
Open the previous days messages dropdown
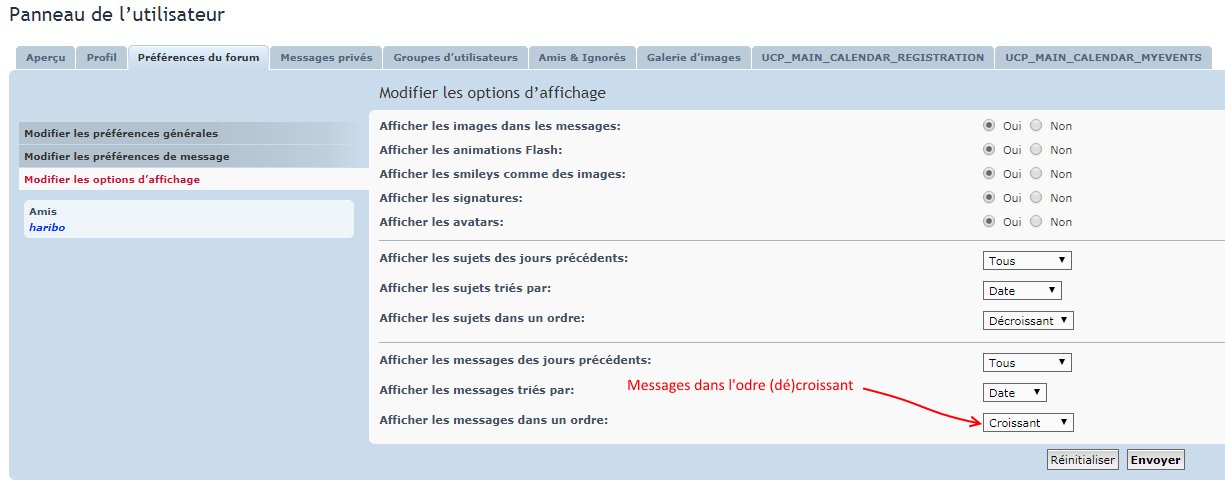[1027, 363]
